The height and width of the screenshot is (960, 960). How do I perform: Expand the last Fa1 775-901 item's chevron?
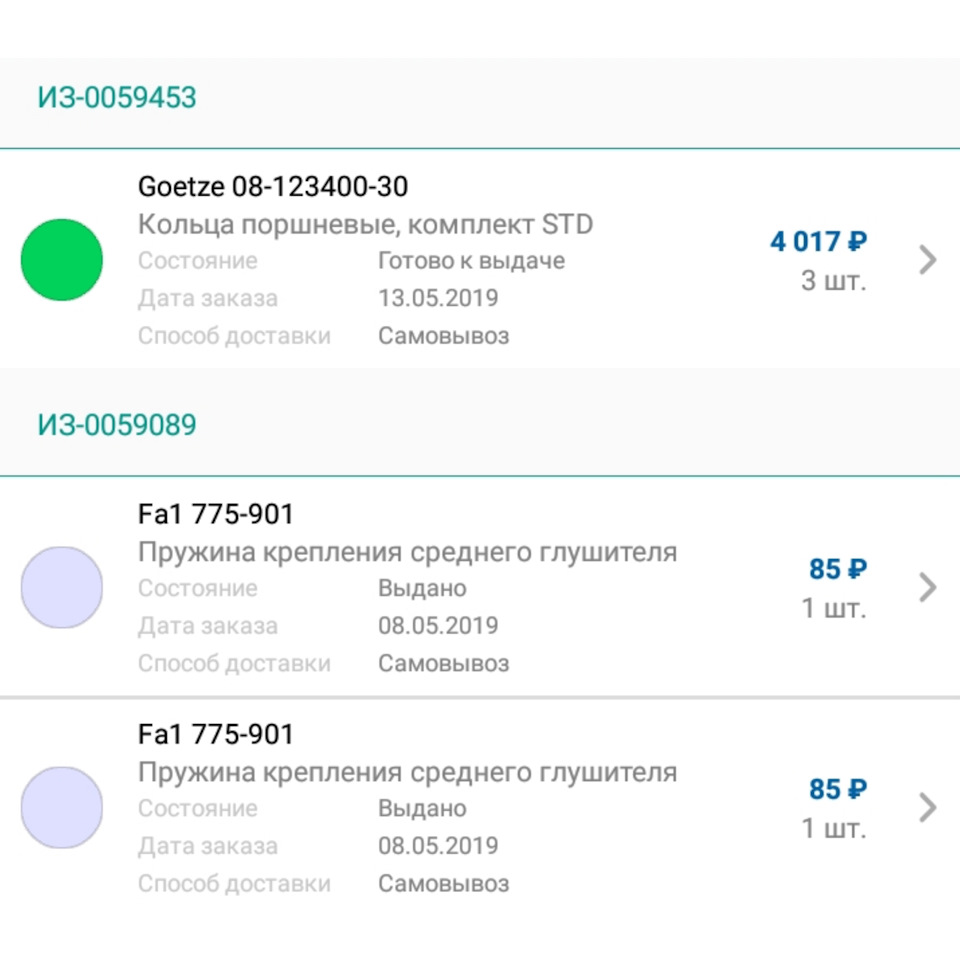(x=928, y=807)
